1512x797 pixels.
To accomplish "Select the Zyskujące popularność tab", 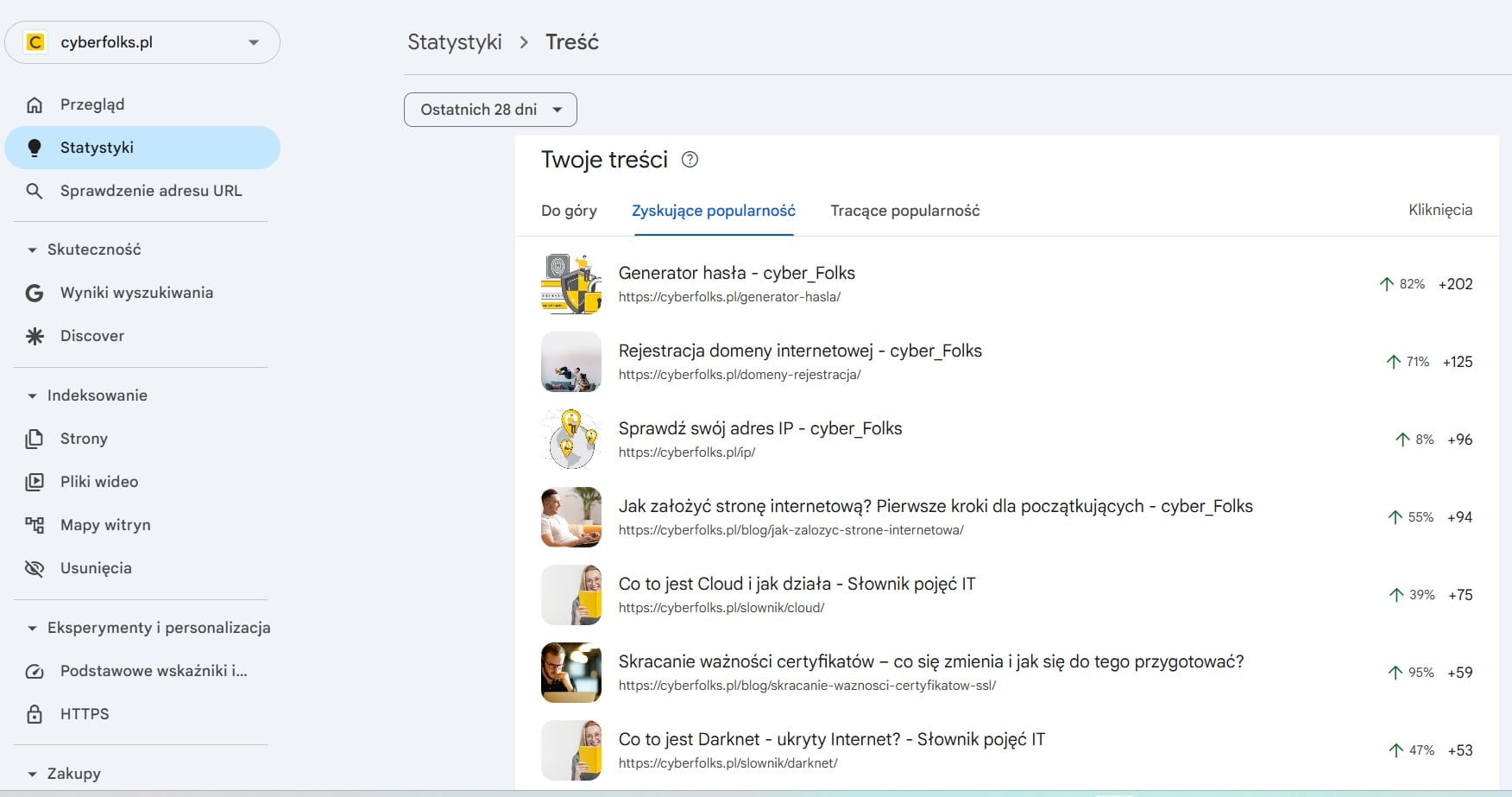I will (714, 211).
